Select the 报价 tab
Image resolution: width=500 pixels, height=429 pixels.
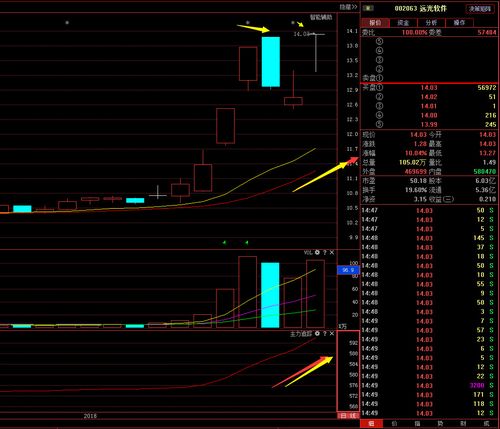coord(375,22)
